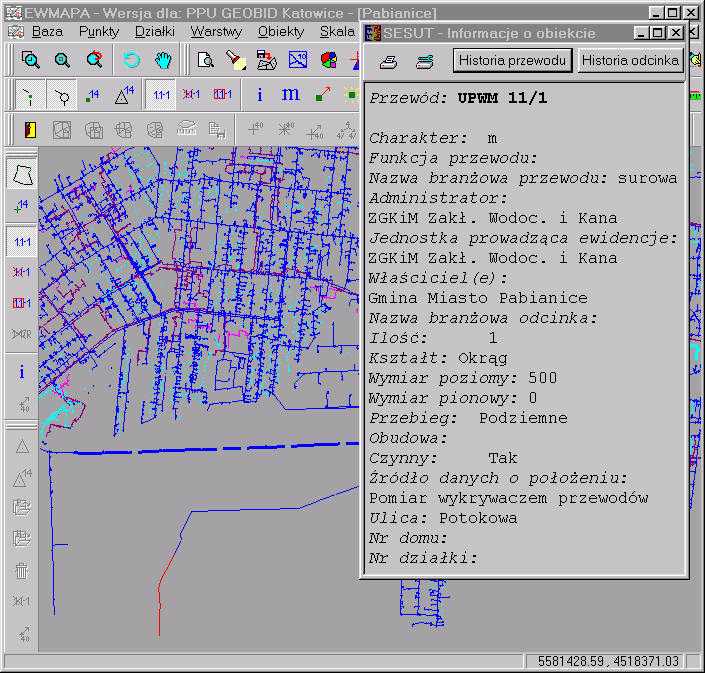Select the polygon tool in the left sidebar
This screenshot has height=673, width=705.
coord(22,173)
